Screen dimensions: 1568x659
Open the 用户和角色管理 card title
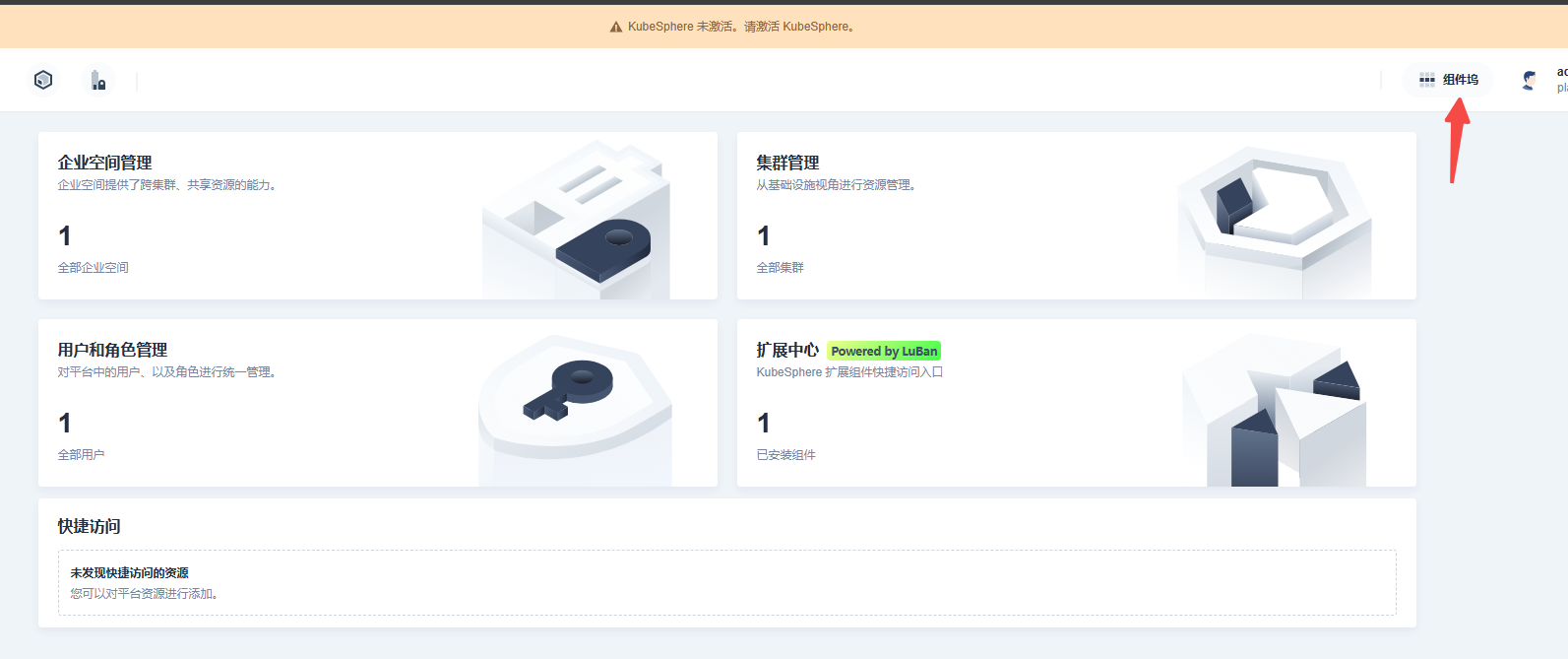point(113,350)
